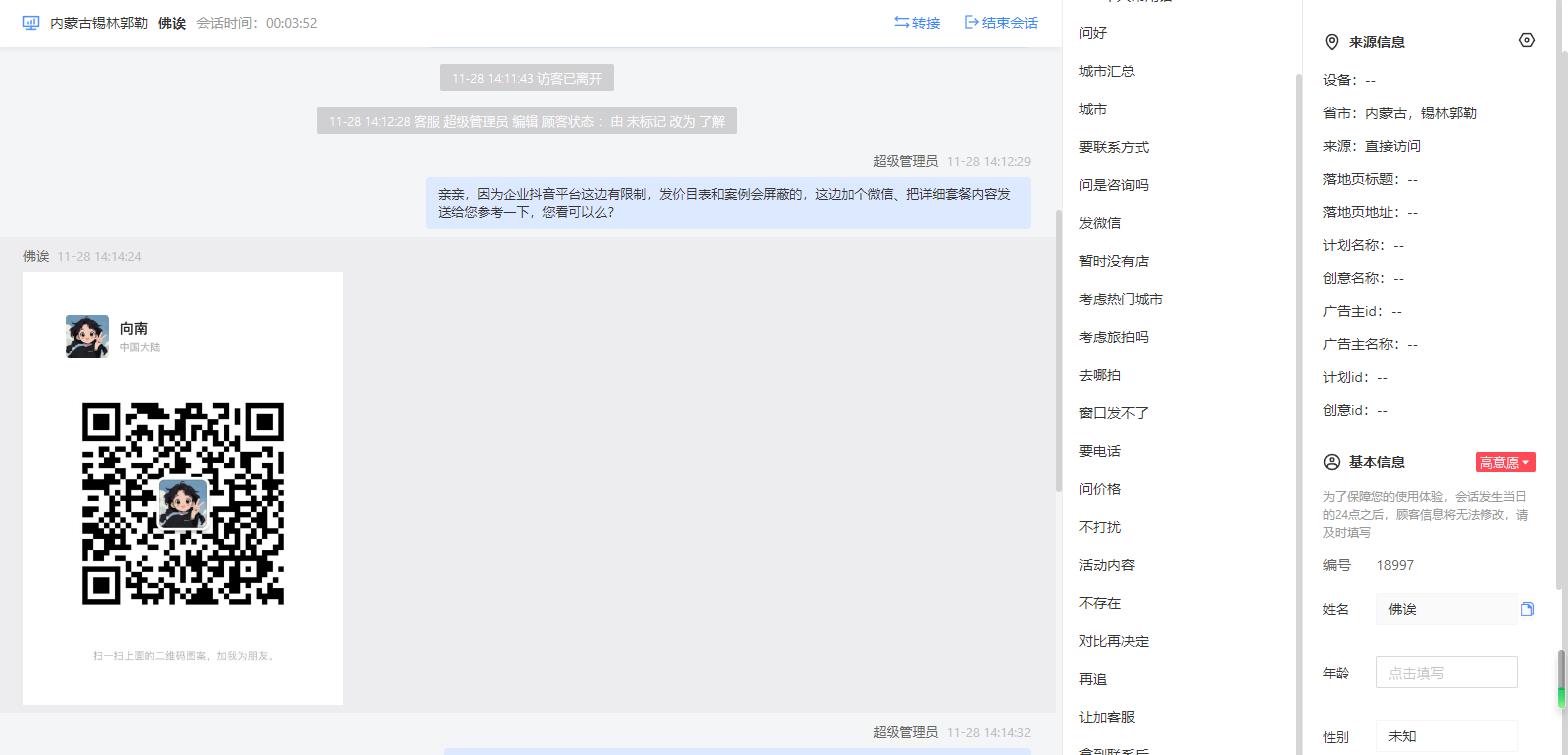Select the quick reply 不存在
1568x755 pixels.
coord(1100,603)
